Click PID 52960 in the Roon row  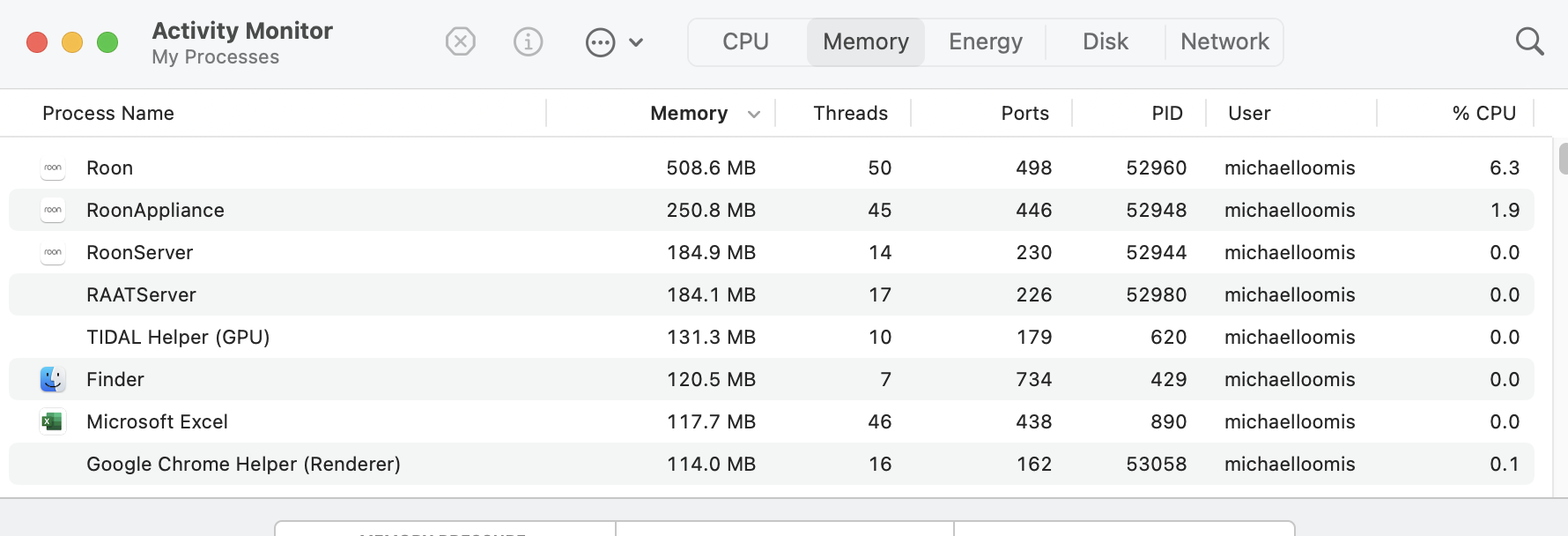tap(1157, 167)
